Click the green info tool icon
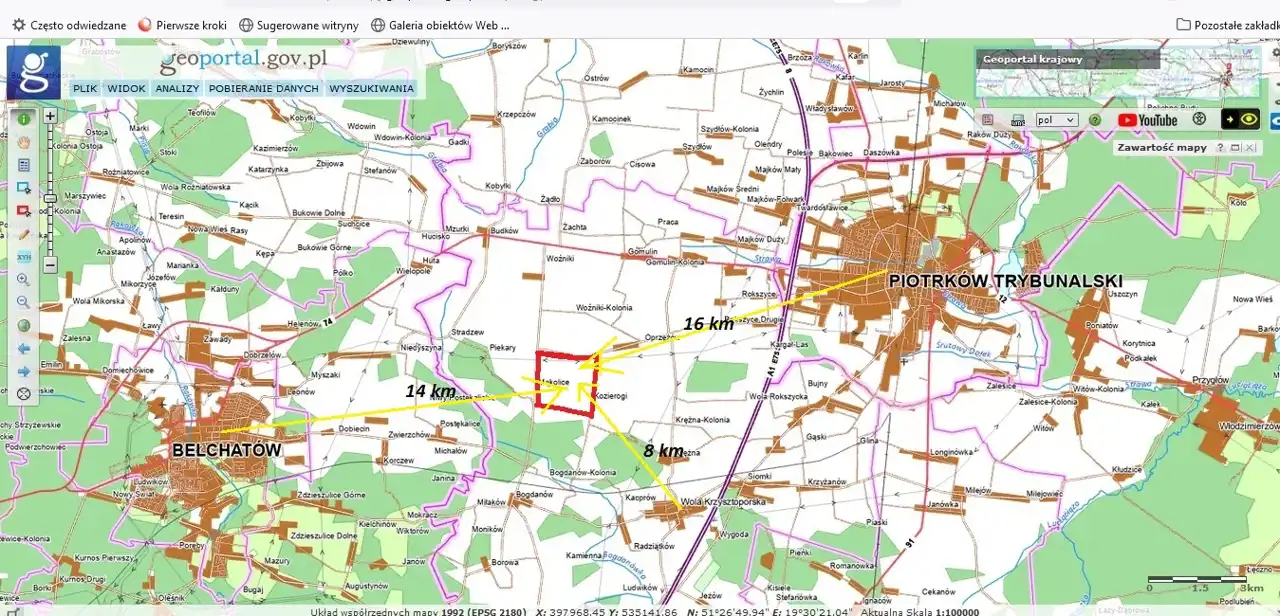 coord(24,118)
